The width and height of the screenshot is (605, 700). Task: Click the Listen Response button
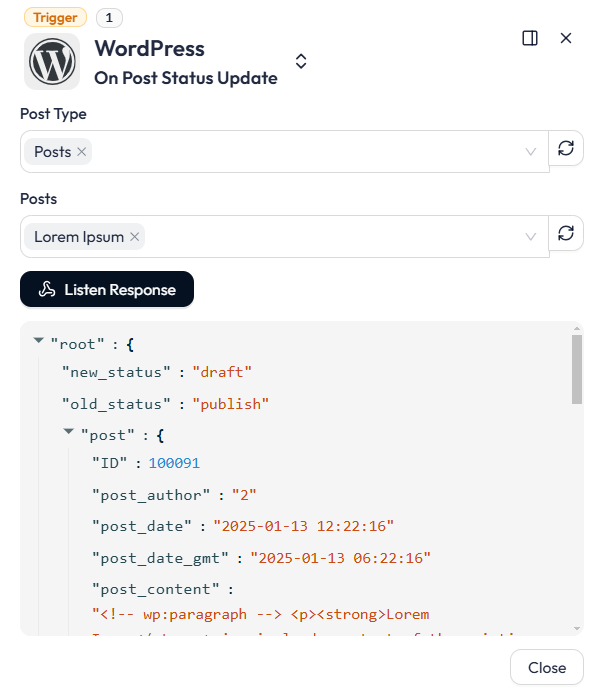(x=107, y=289)
